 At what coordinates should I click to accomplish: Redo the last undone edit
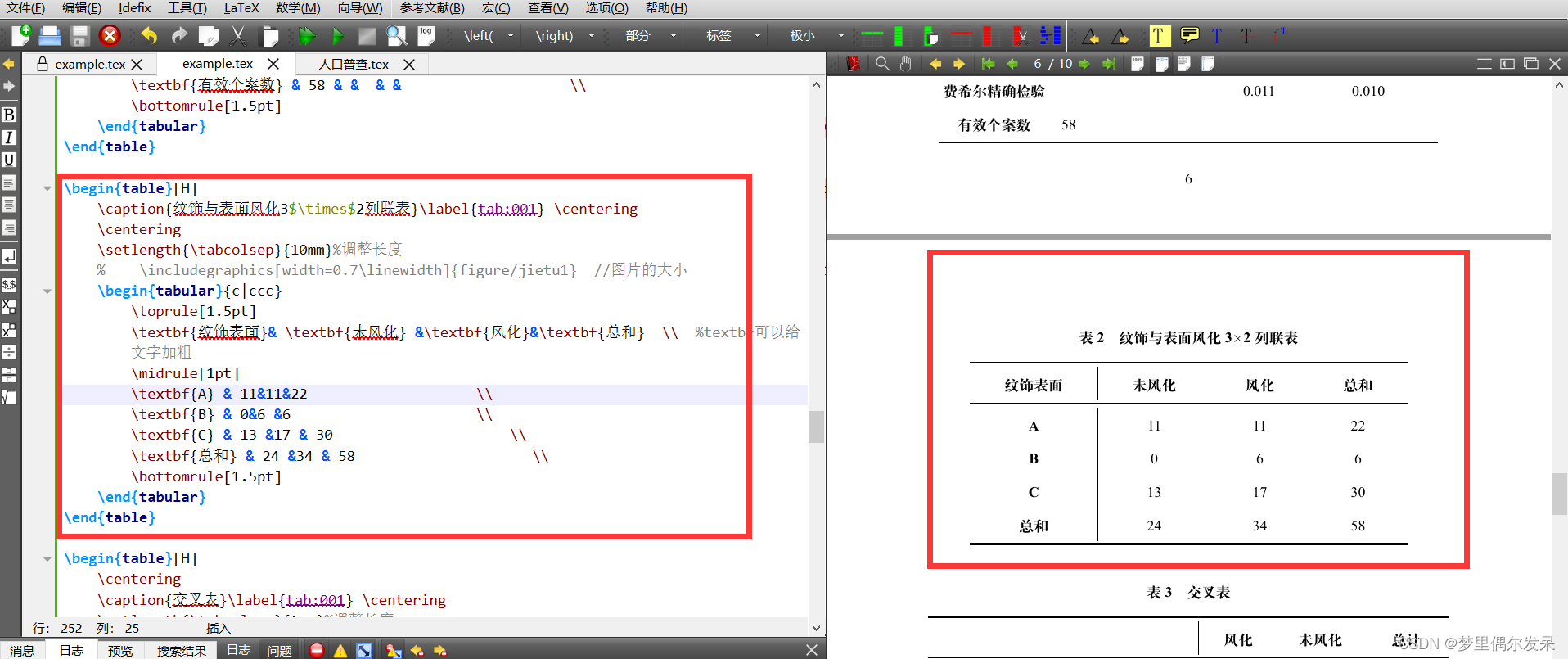pyautogui.click(x=179, y=35)
